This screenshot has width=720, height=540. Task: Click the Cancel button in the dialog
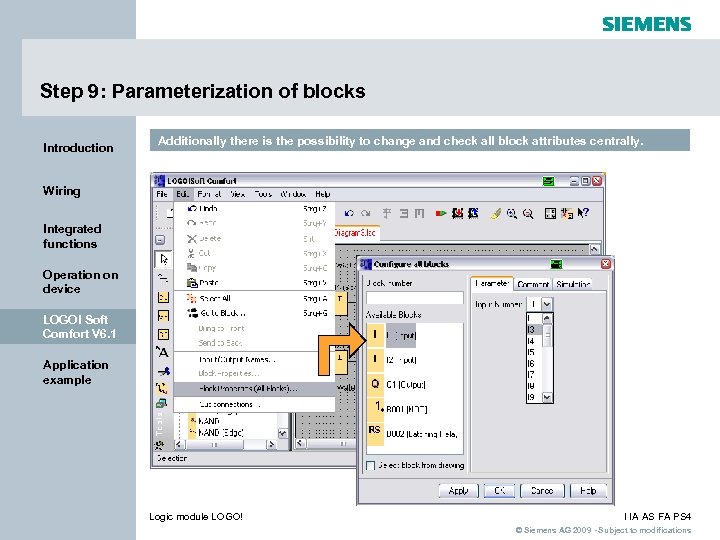point(542,491)
